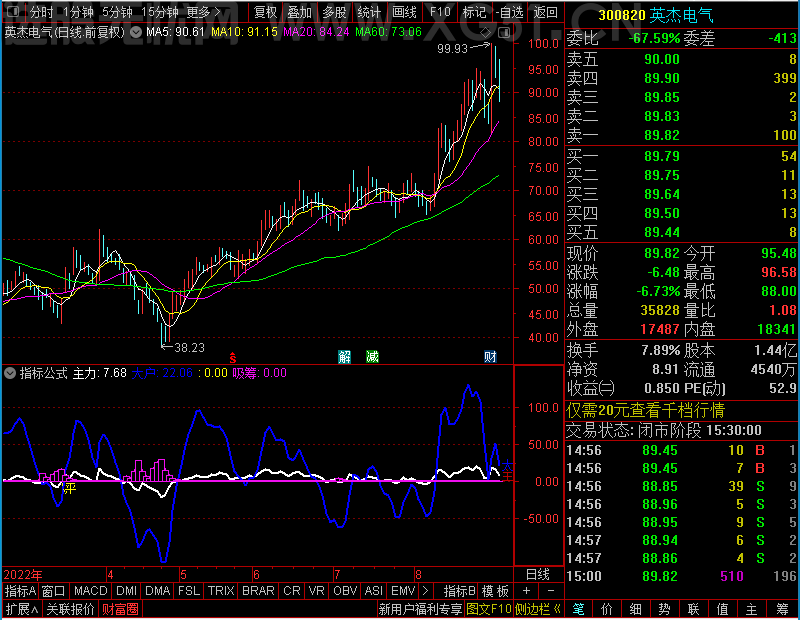Click the 返回 back button
The width and height of the screenshot is (800, 620).
pyautogui.click(x=545, y=12)
